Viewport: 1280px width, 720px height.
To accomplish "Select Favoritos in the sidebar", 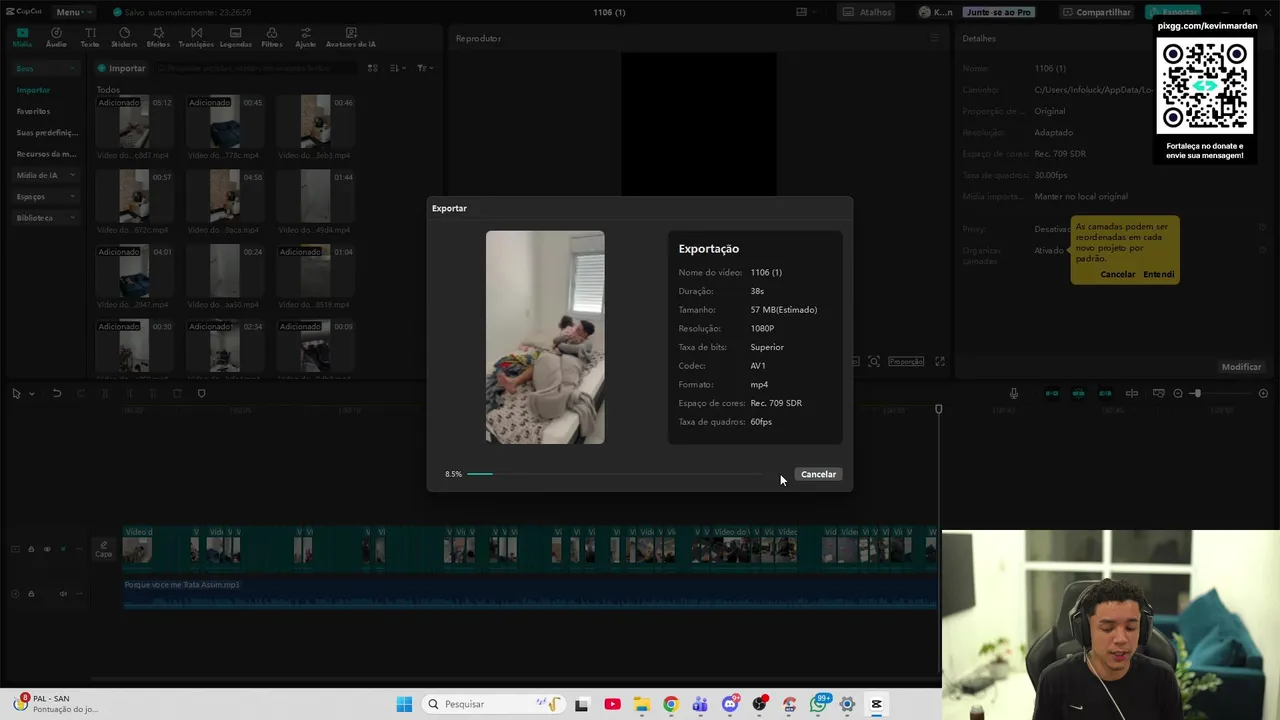I will pos(33,111).
